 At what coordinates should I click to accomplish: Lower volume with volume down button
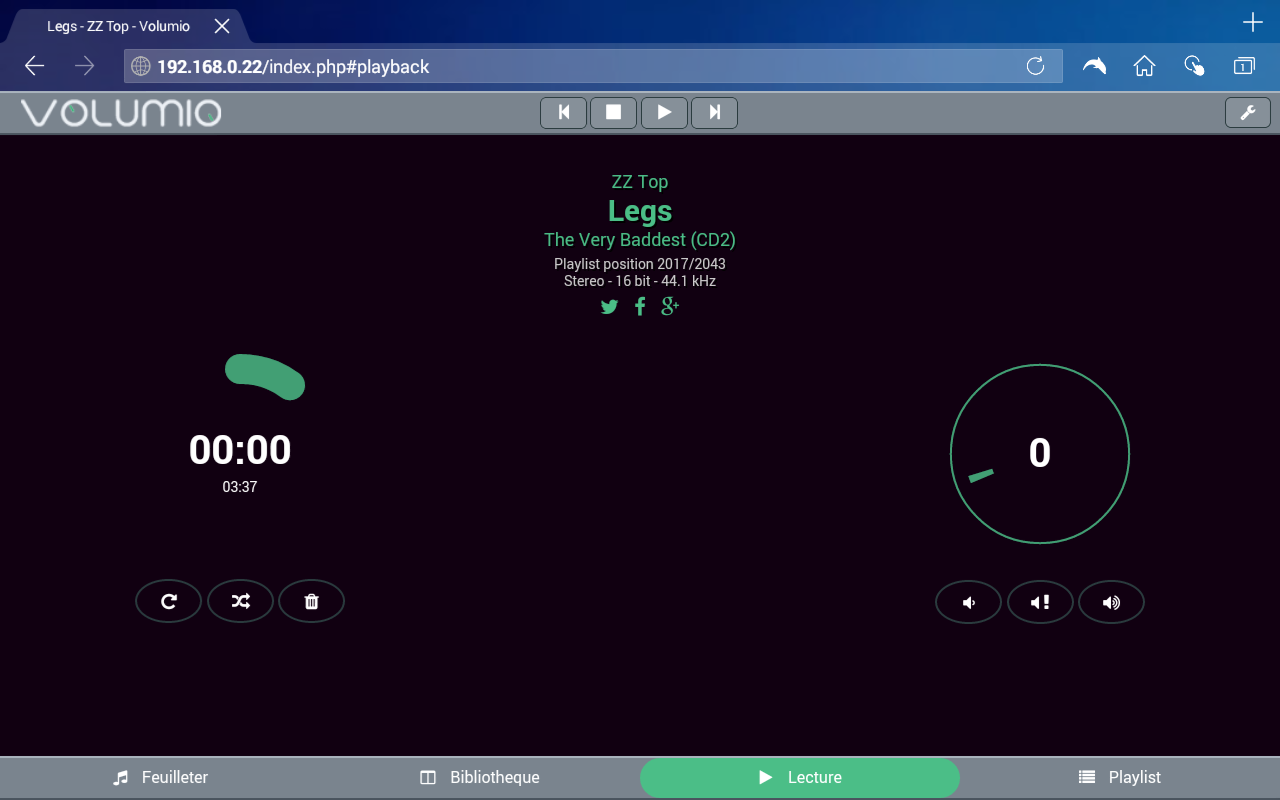[968, 602]
